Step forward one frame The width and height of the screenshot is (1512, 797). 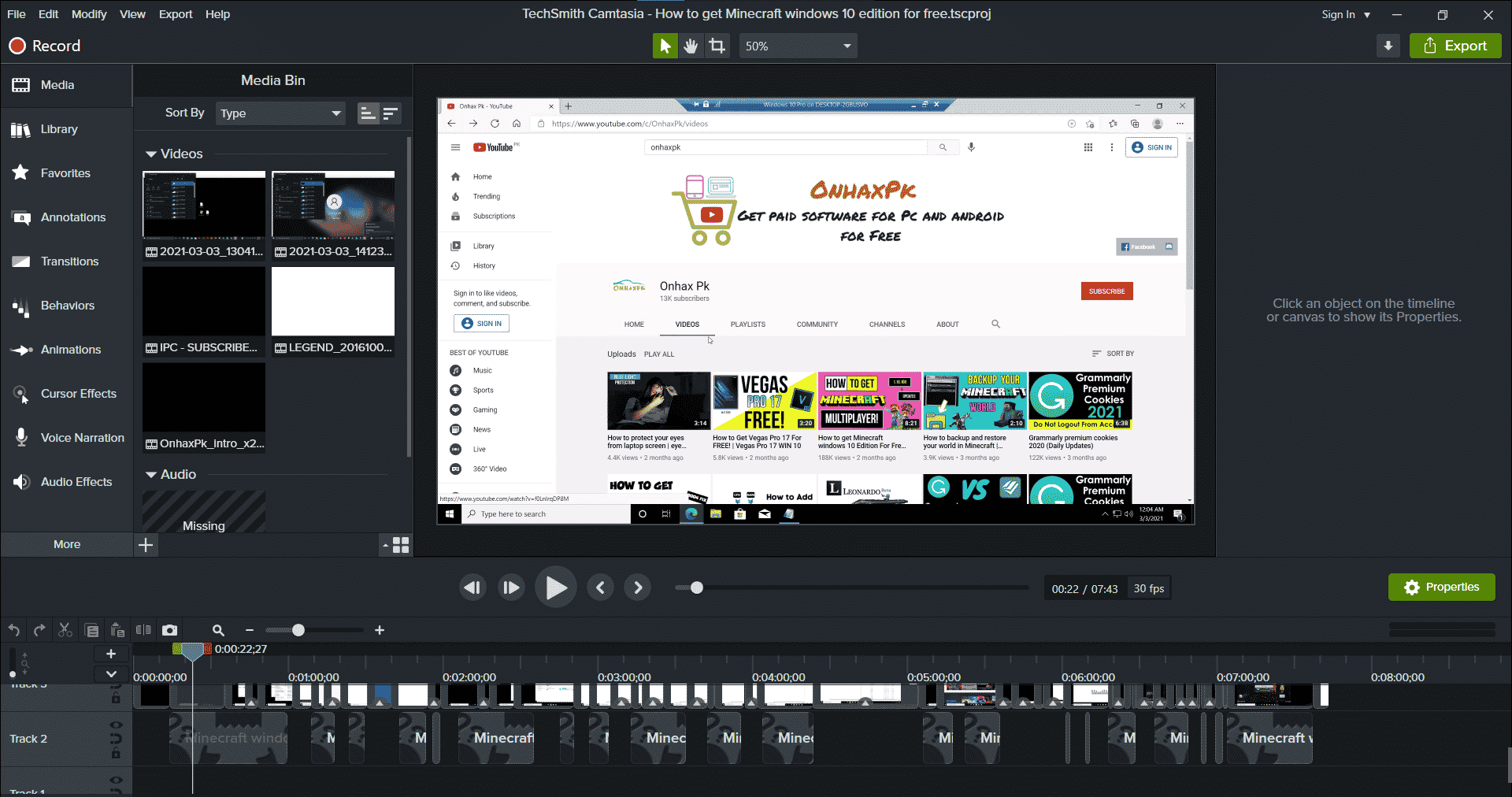click(x=511, y=588)
